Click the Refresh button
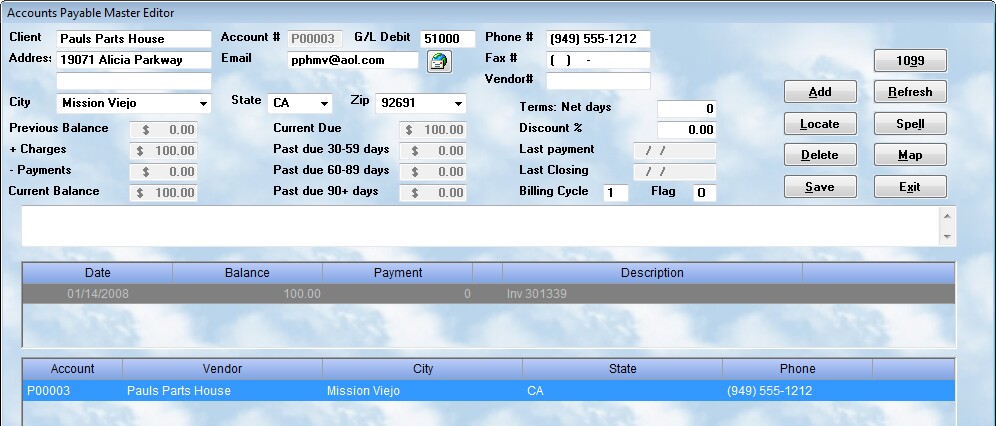Screen dimensions: 996x426 pos(909,92)
